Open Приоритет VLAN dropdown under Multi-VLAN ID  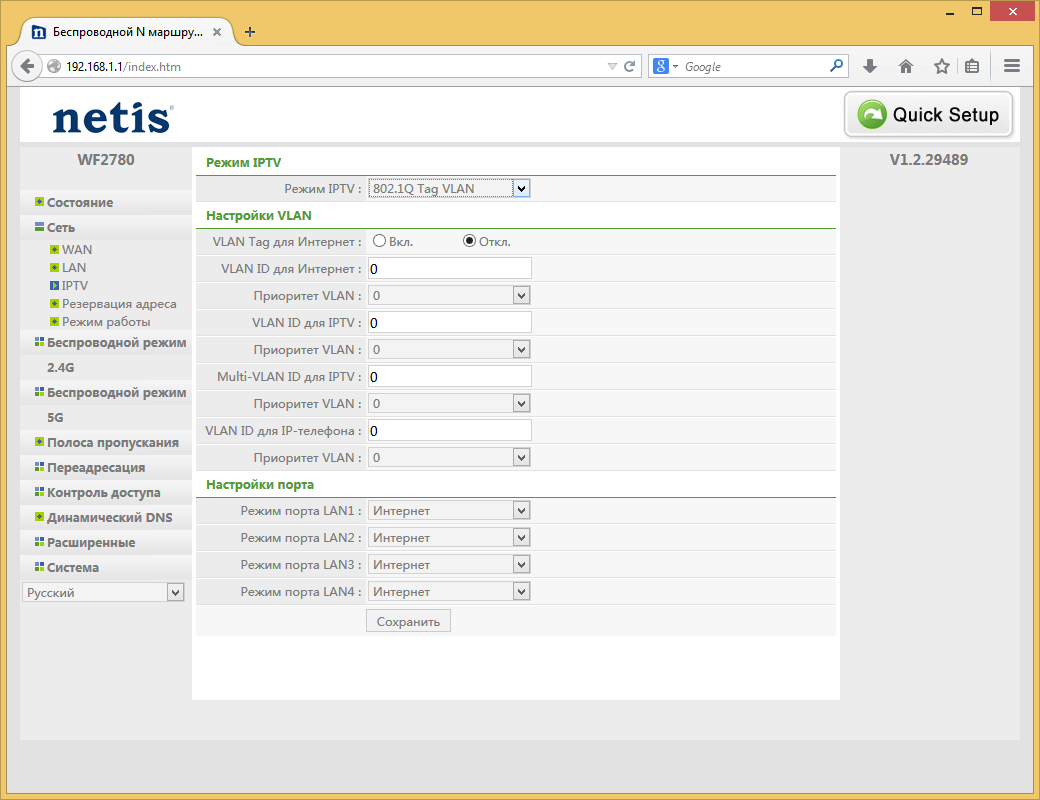(x=449, y=403)
